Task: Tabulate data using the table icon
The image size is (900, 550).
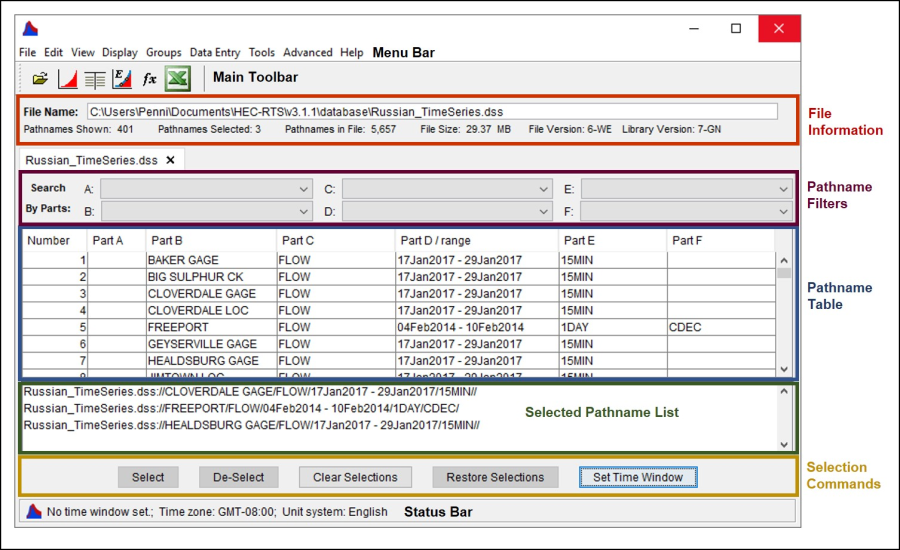Action: (x=95, y=79)
